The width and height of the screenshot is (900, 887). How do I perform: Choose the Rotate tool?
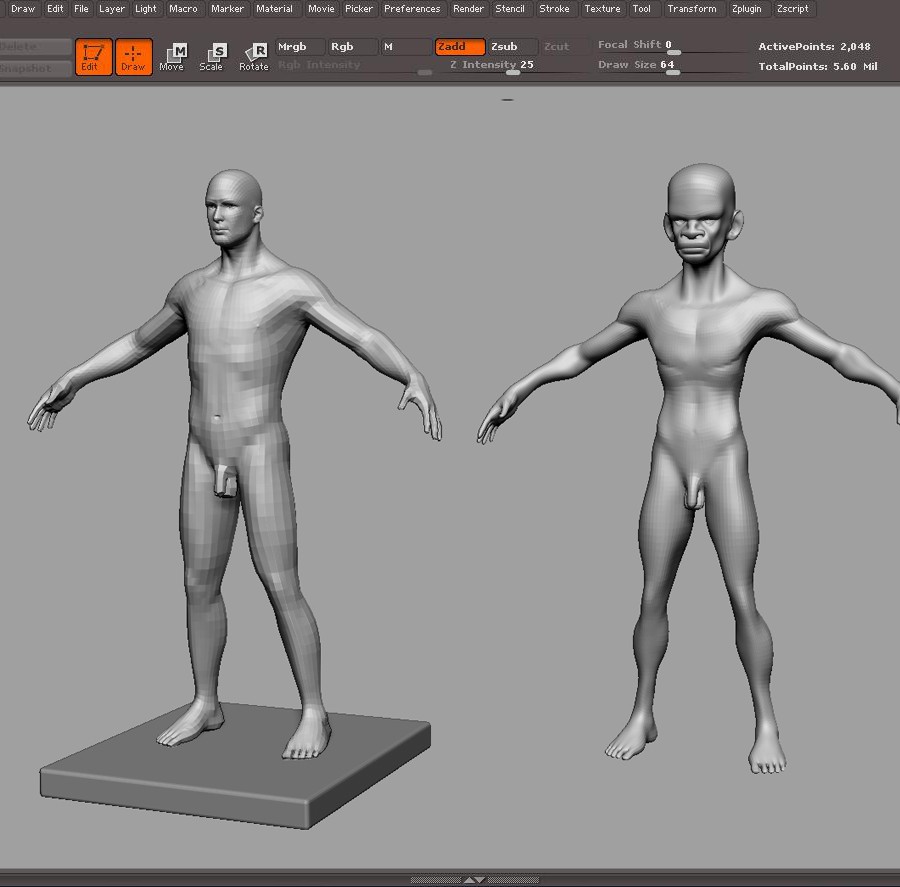coord(254,57)
